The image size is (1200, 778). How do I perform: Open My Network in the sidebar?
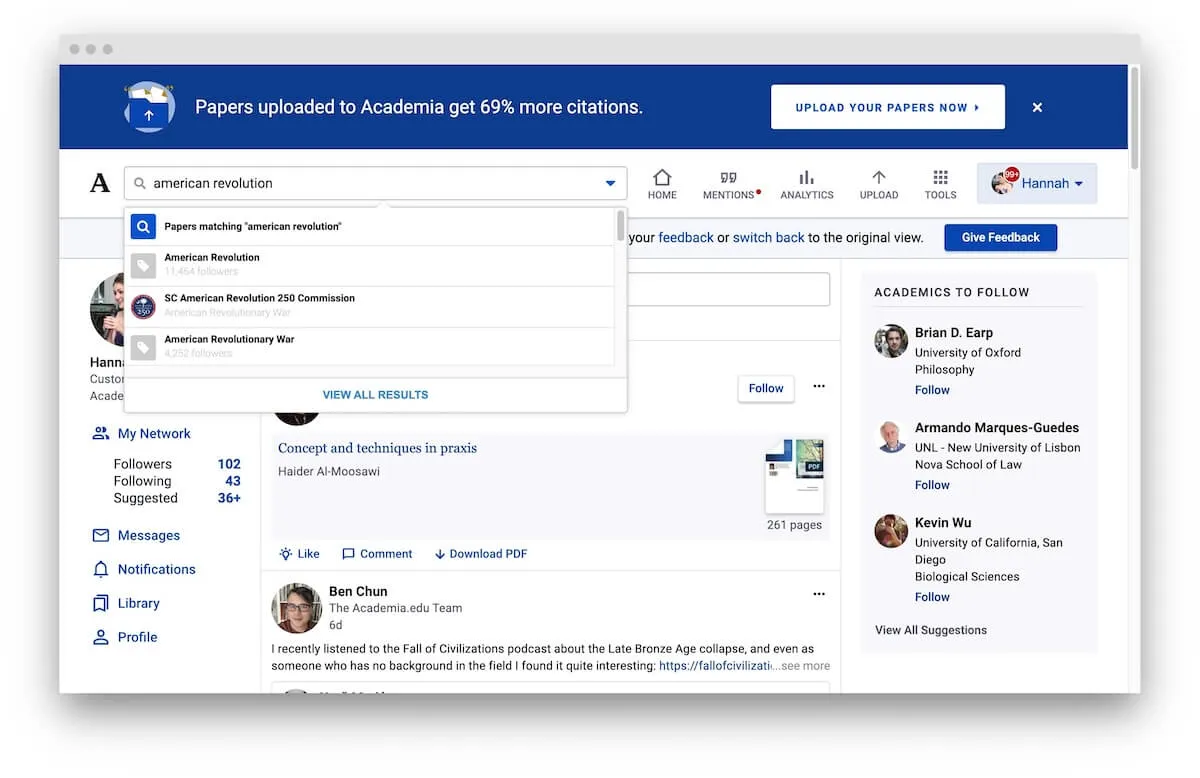[141, 434]
